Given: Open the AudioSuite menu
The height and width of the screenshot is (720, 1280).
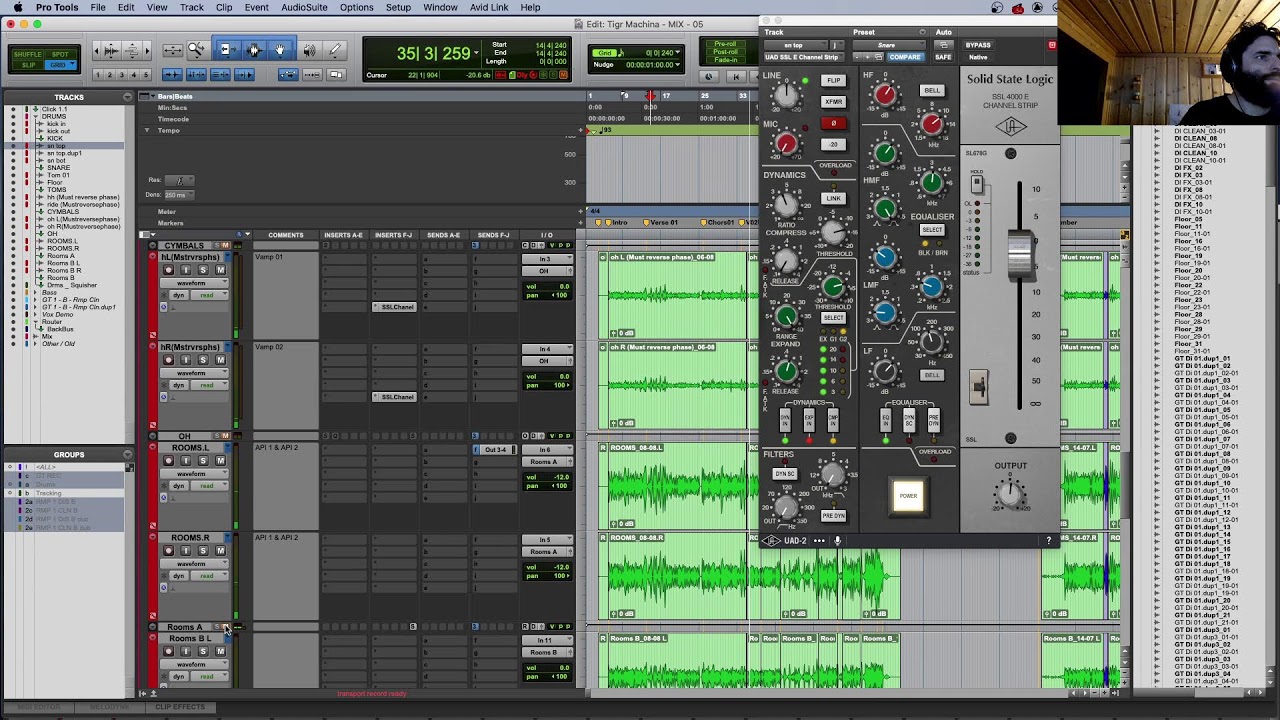Looking at the screenshot, I should coord(304,8).
